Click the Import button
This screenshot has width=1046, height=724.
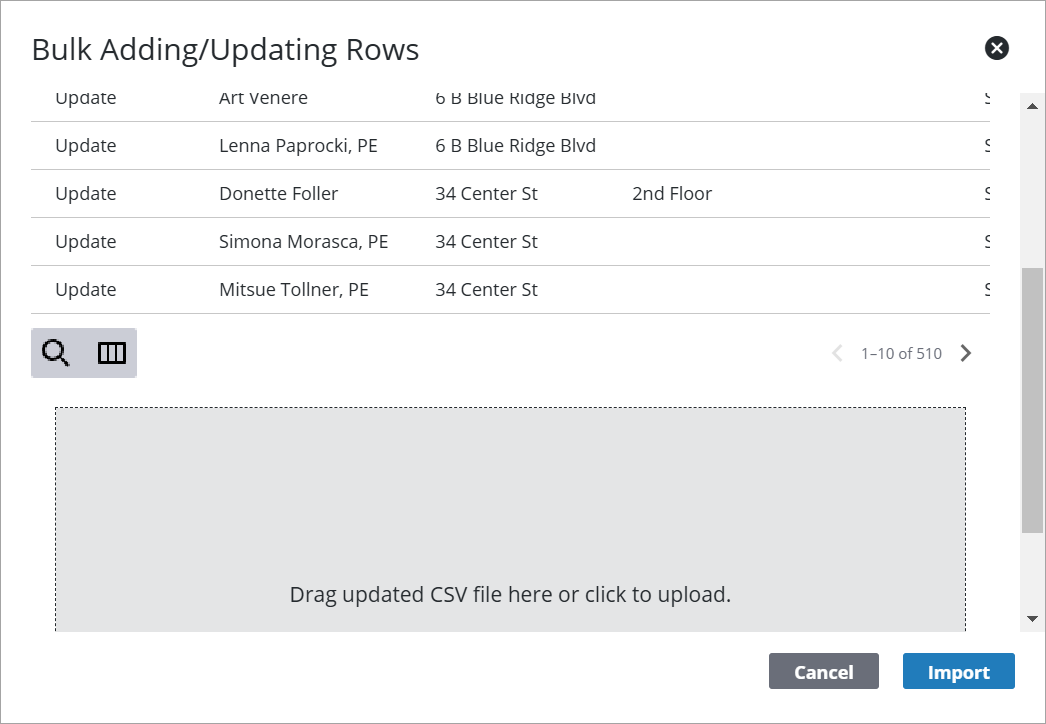coord(958,672)
